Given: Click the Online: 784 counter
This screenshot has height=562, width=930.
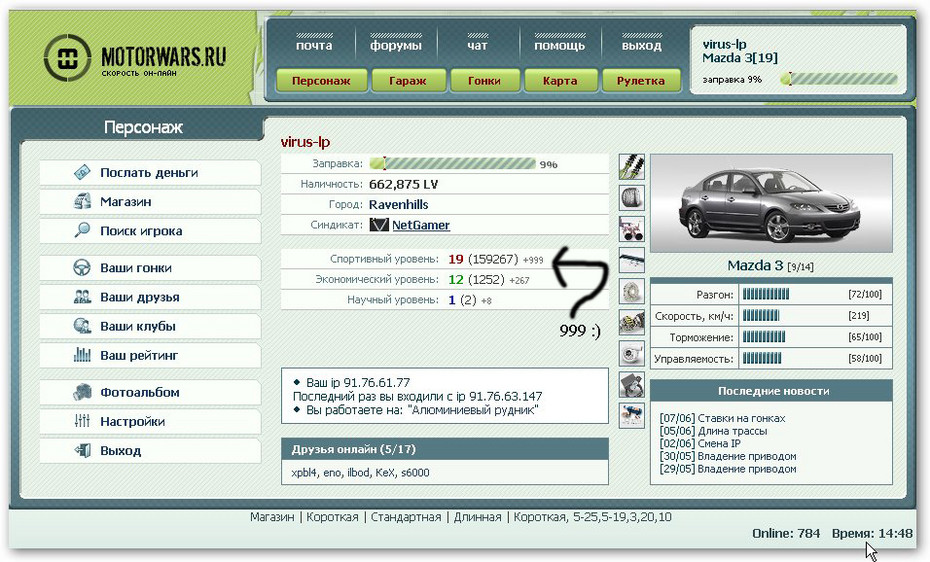Looking at the screenshot, I should click(786, 534).
